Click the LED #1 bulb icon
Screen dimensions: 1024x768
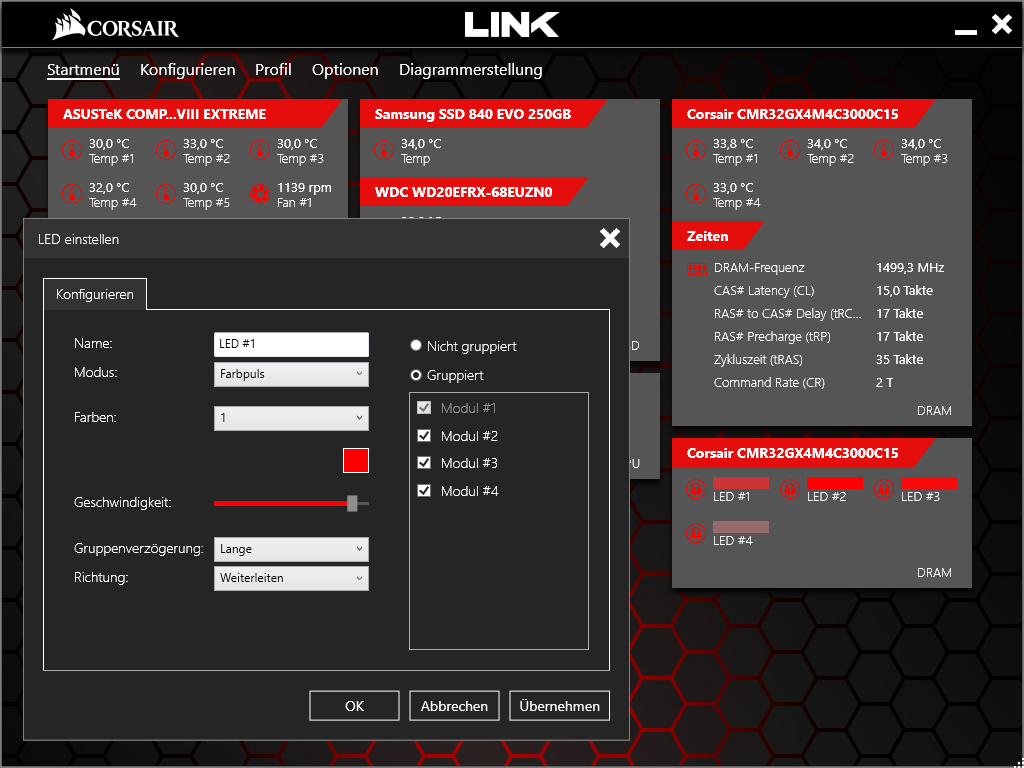[696, 489]
